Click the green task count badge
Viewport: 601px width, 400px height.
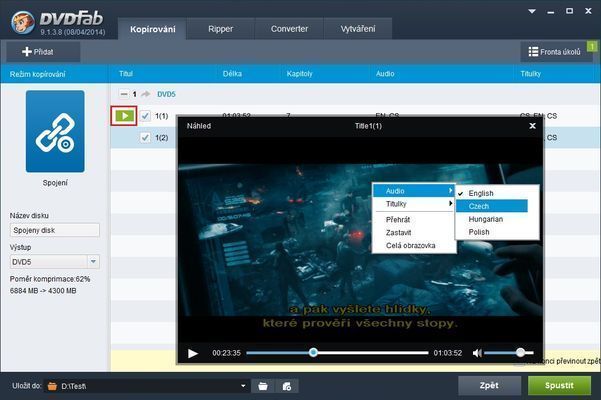pos(592,46)
